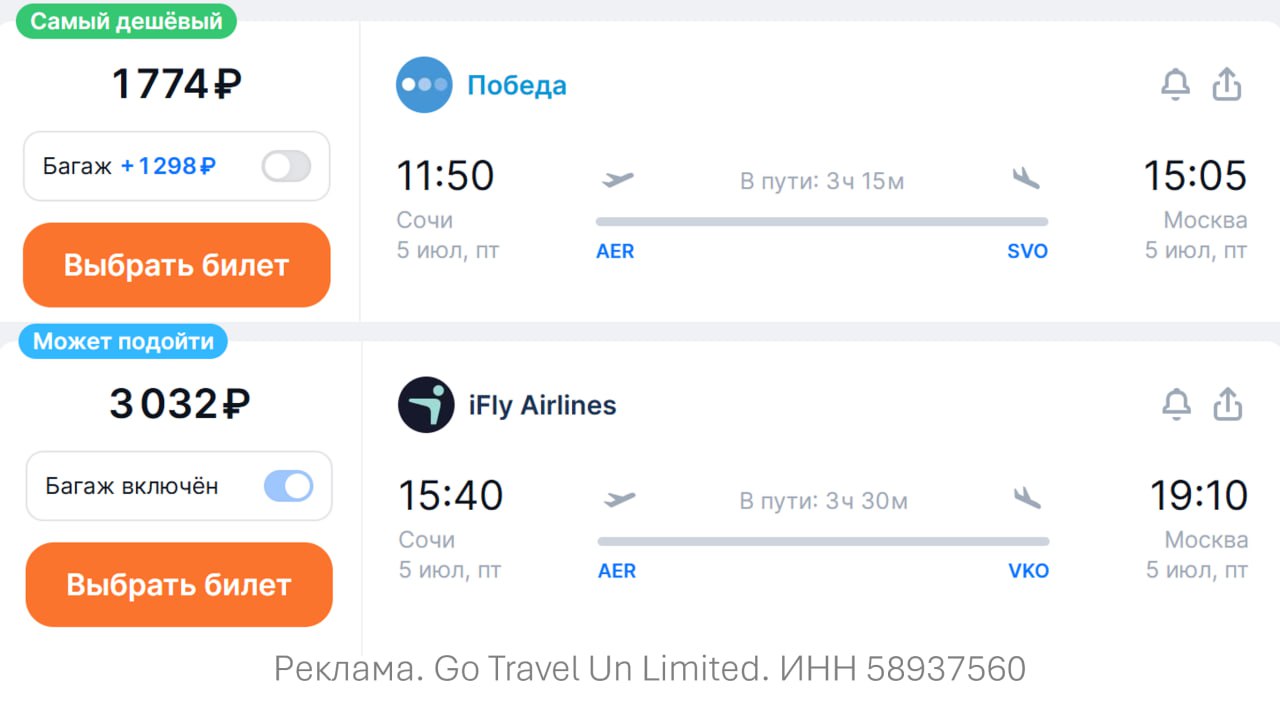Click the share icon on iFly Airlines ticket
Screen dimensions: 1280x714
click(x=1228, y=405)
